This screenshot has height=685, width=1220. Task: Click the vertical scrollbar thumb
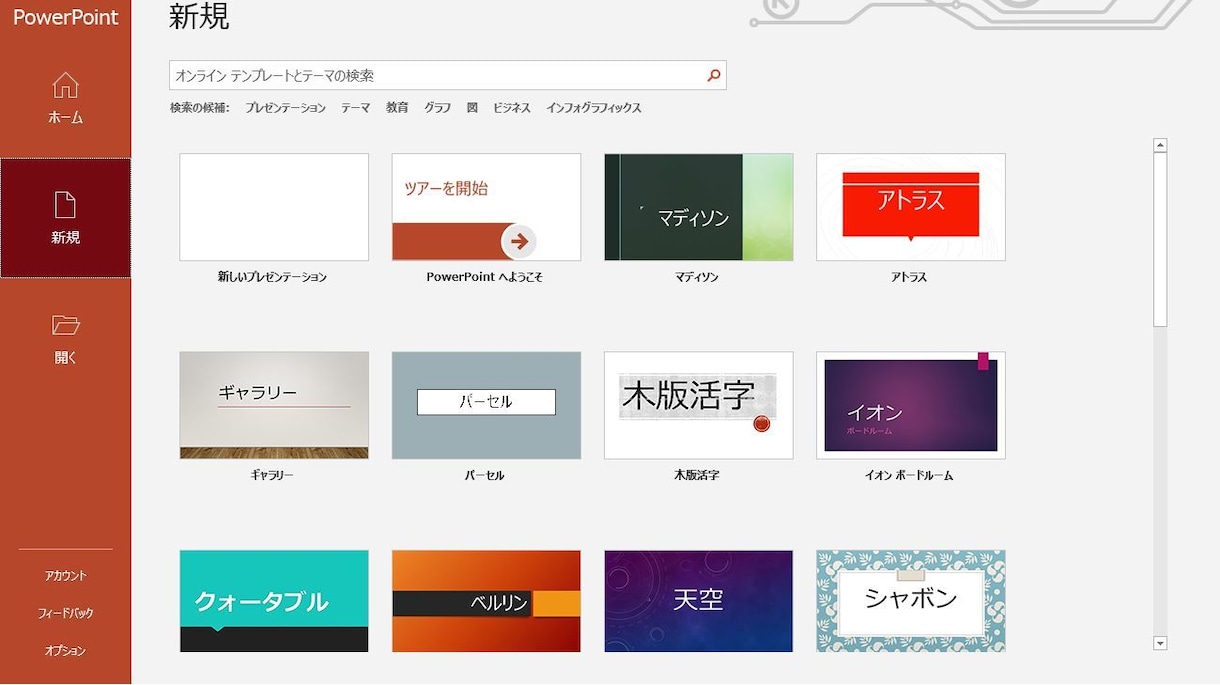(x=1160, y=239)
